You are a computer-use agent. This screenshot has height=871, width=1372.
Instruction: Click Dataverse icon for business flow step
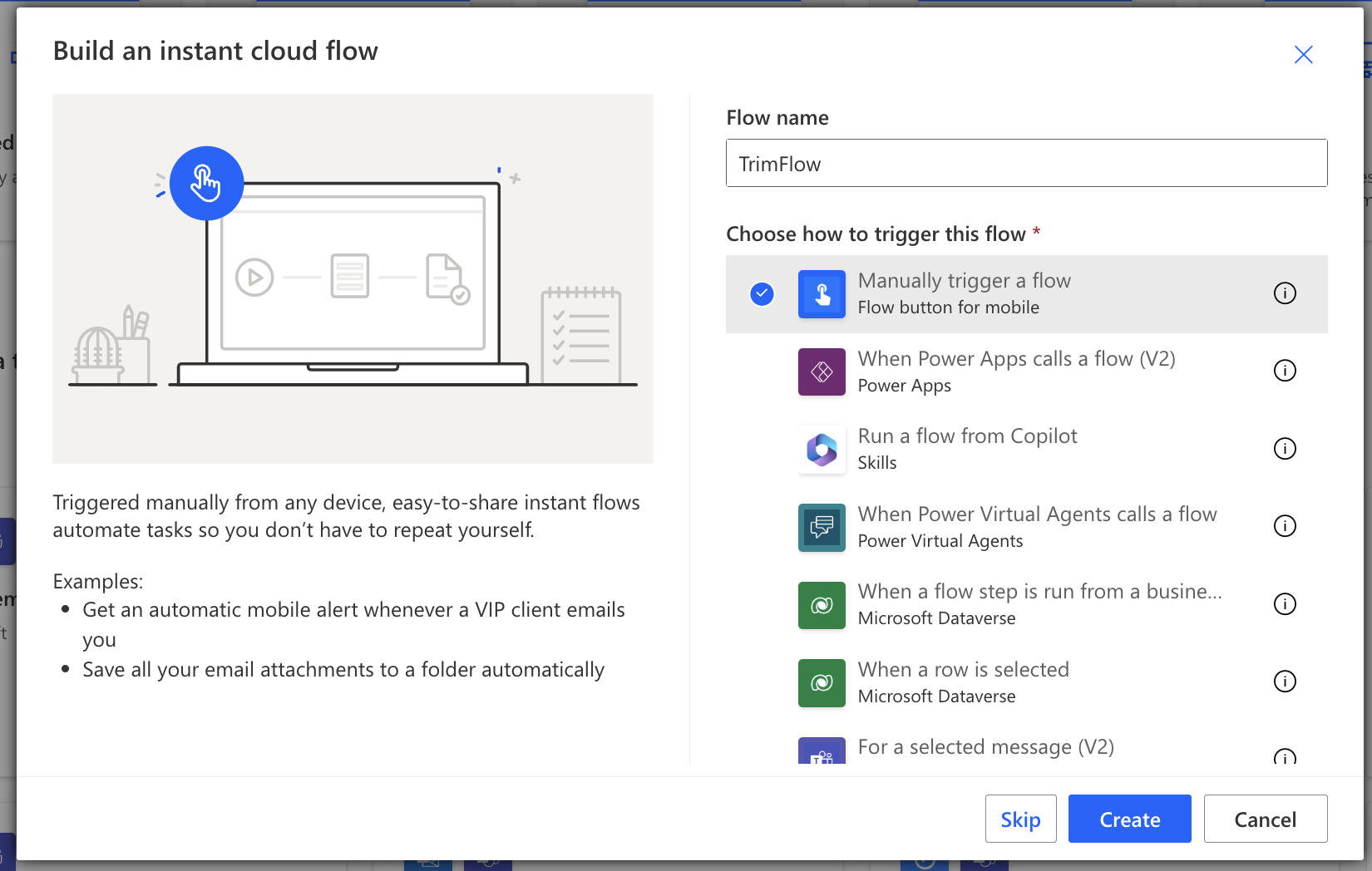822,605
